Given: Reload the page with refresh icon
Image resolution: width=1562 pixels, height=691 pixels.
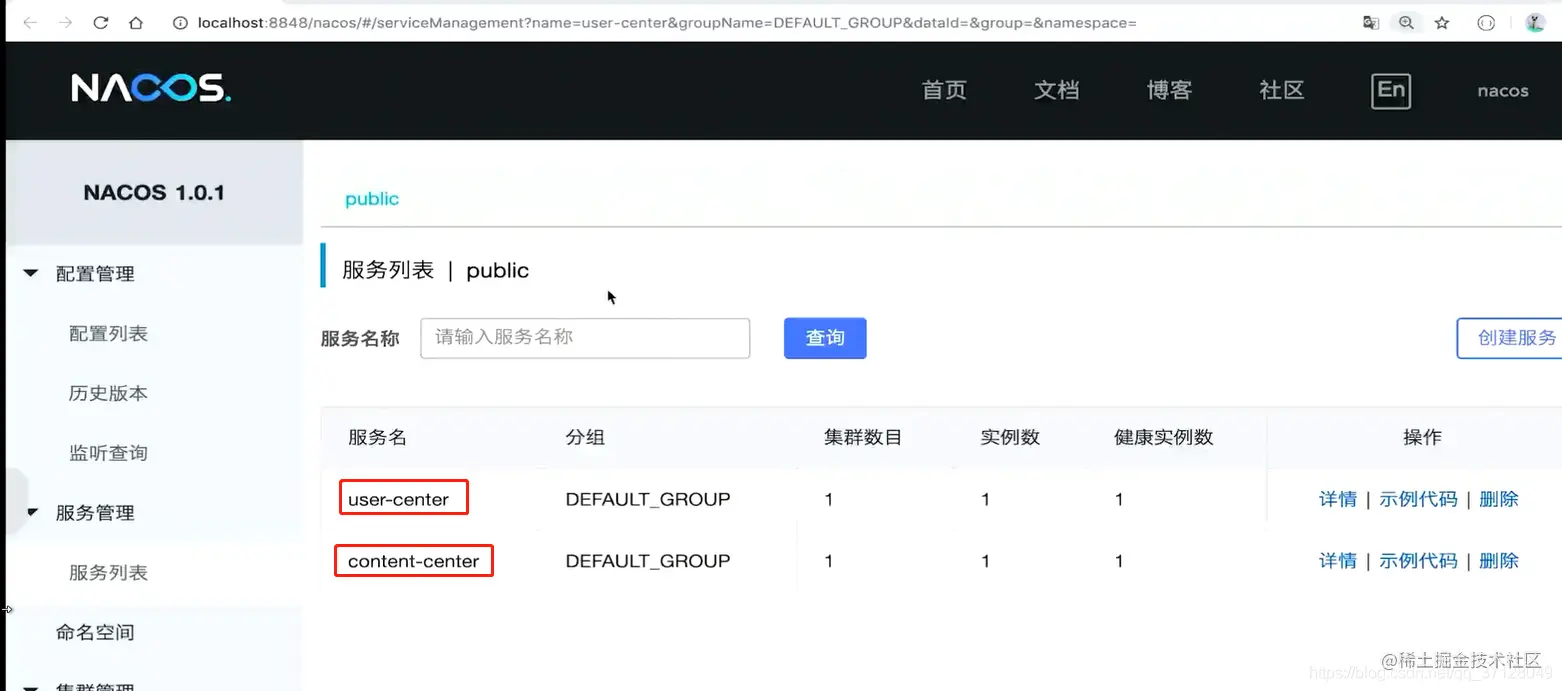Looking at the screenshot, I should pyautogui.click(x=101, y=23).
